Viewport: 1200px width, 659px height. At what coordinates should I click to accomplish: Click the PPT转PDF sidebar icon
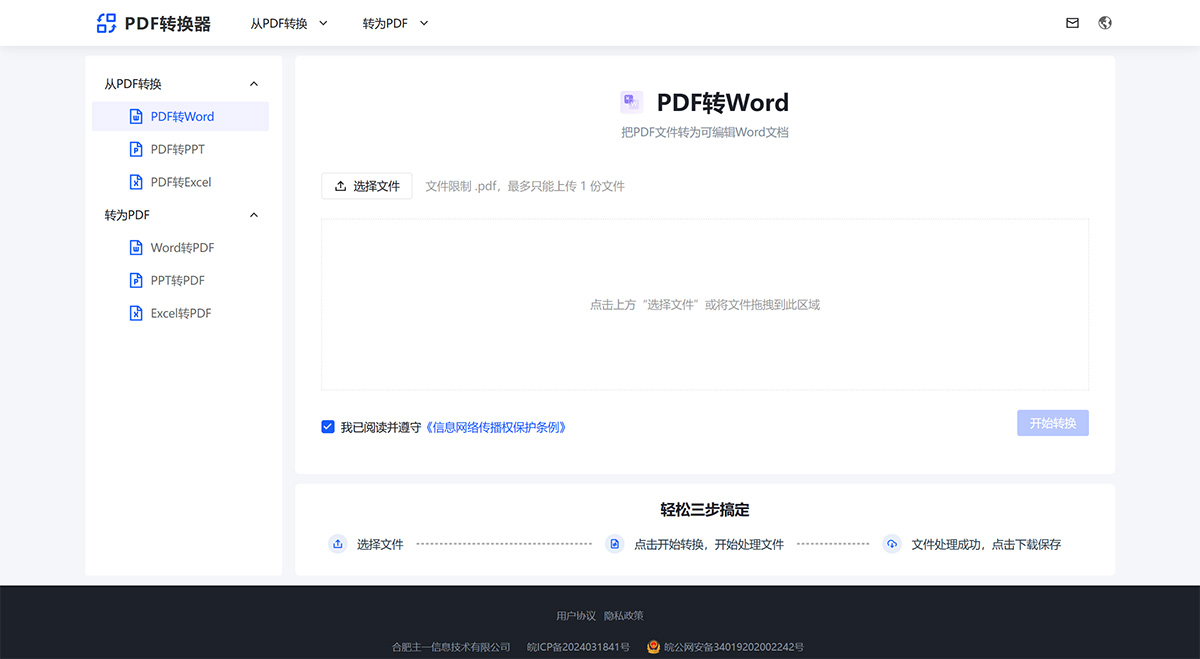136,280
